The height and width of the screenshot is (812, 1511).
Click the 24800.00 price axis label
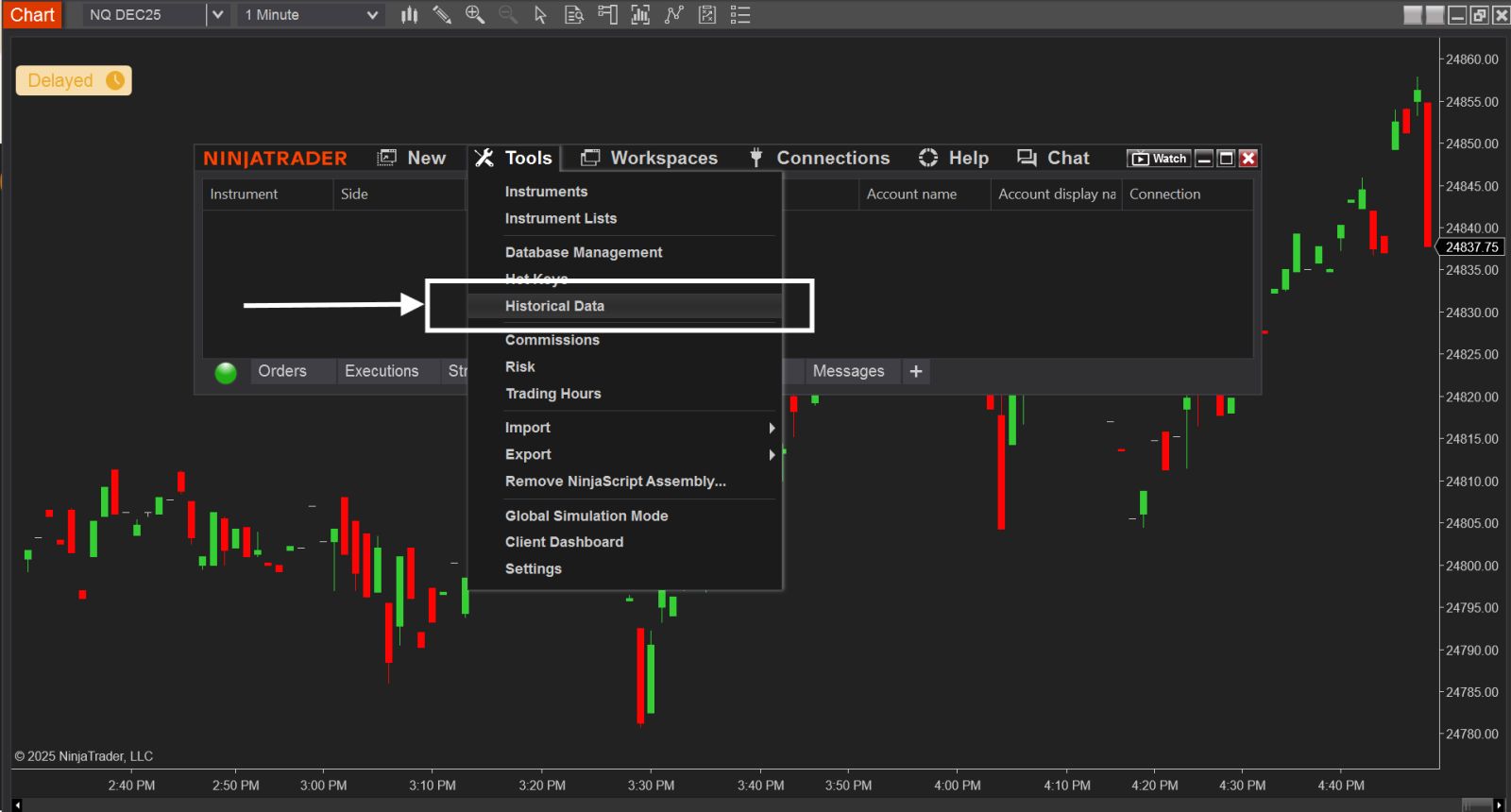coord(1472,566)
